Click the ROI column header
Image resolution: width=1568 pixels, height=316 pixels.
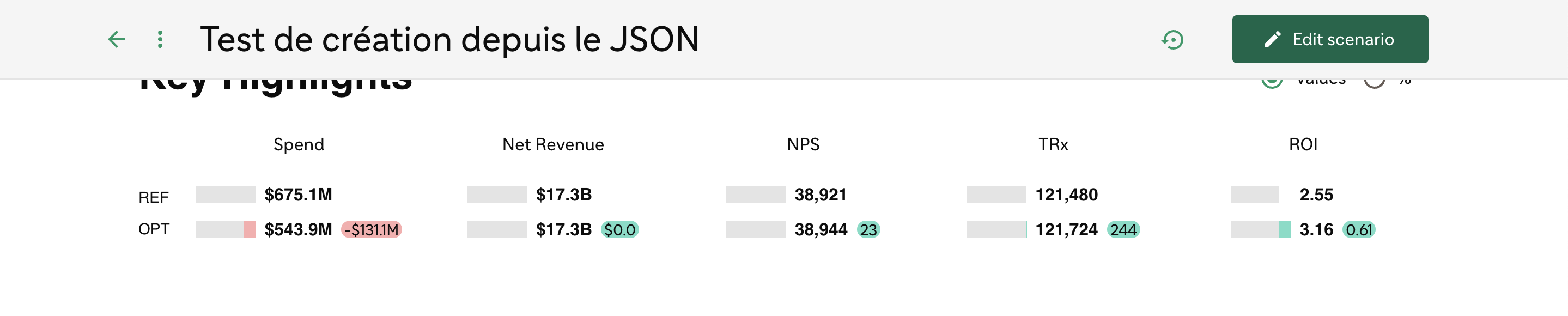point(1303,145)
